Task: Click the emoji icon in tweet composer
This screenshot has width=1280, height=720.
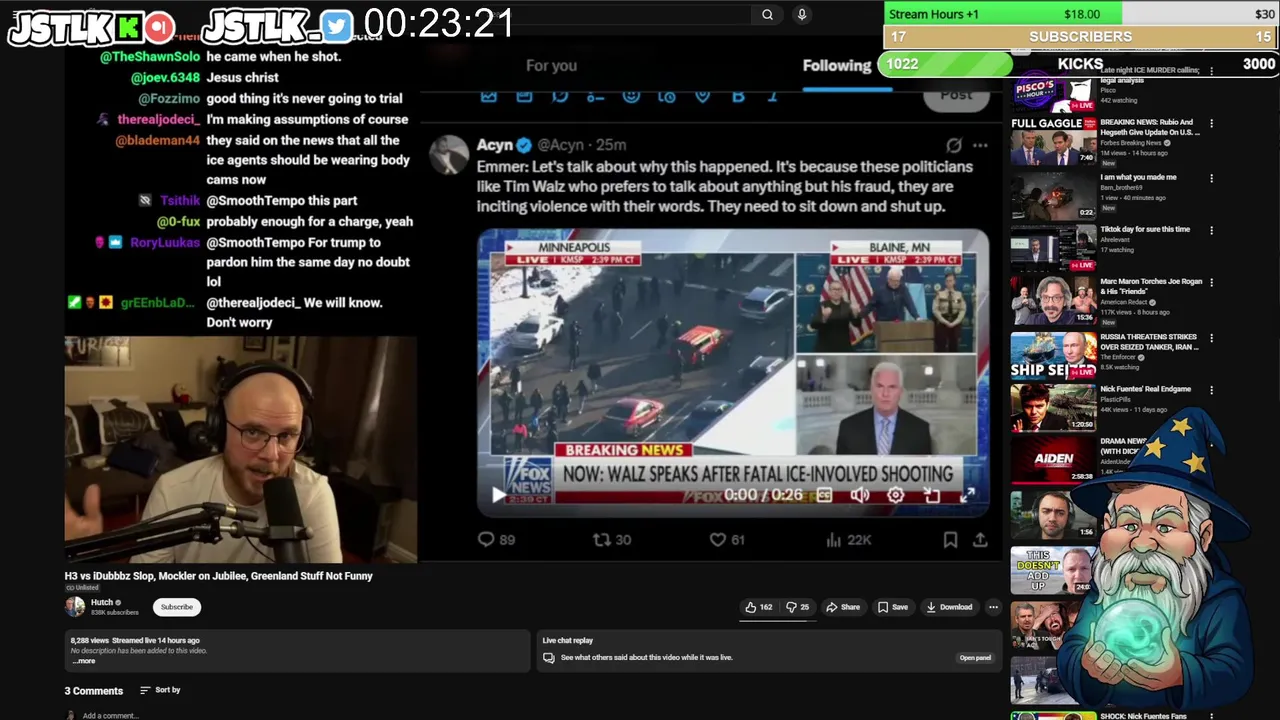Action: click(631, 96)
